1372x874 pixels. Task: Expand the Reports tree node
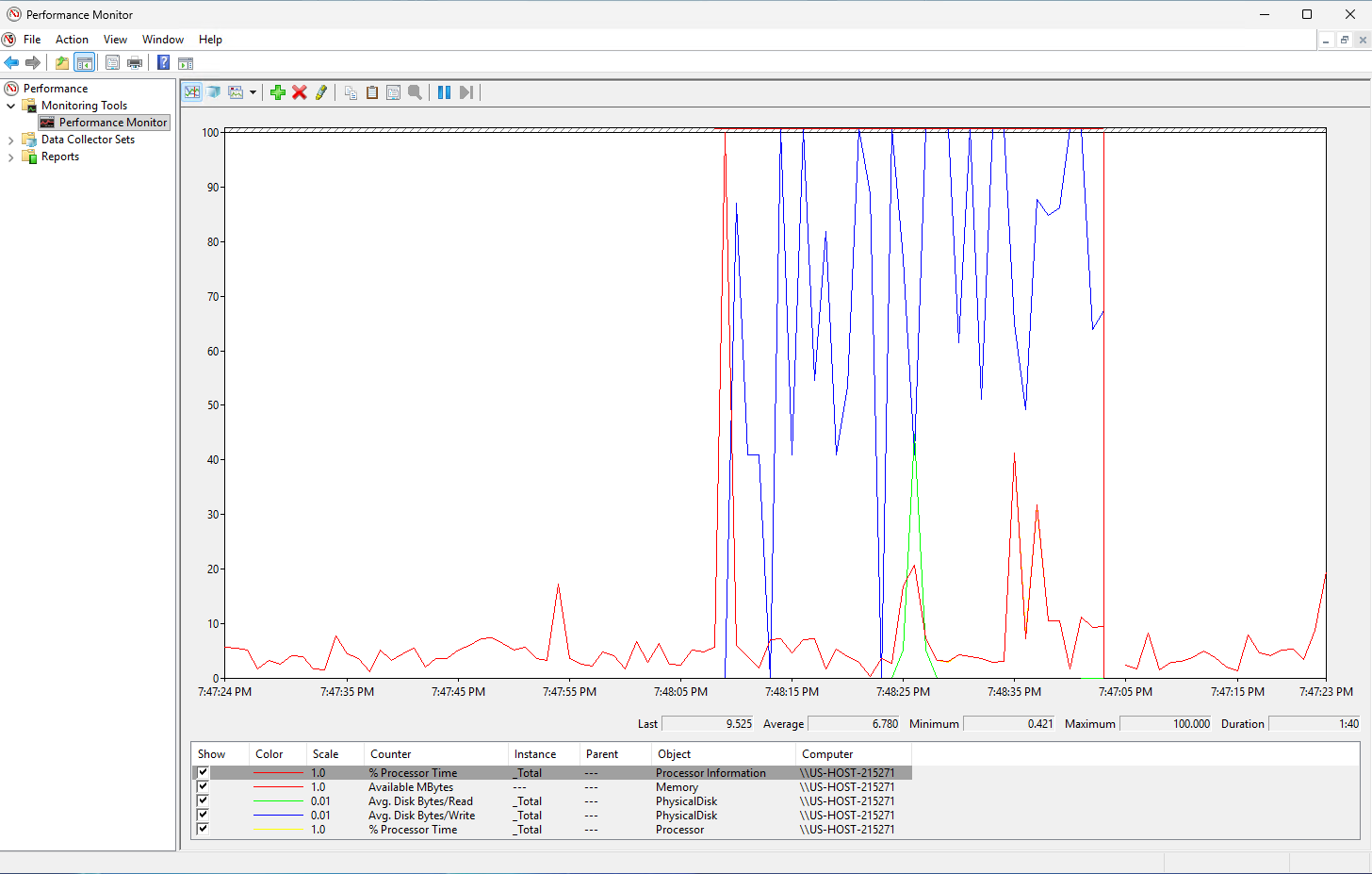pos(10,157)
